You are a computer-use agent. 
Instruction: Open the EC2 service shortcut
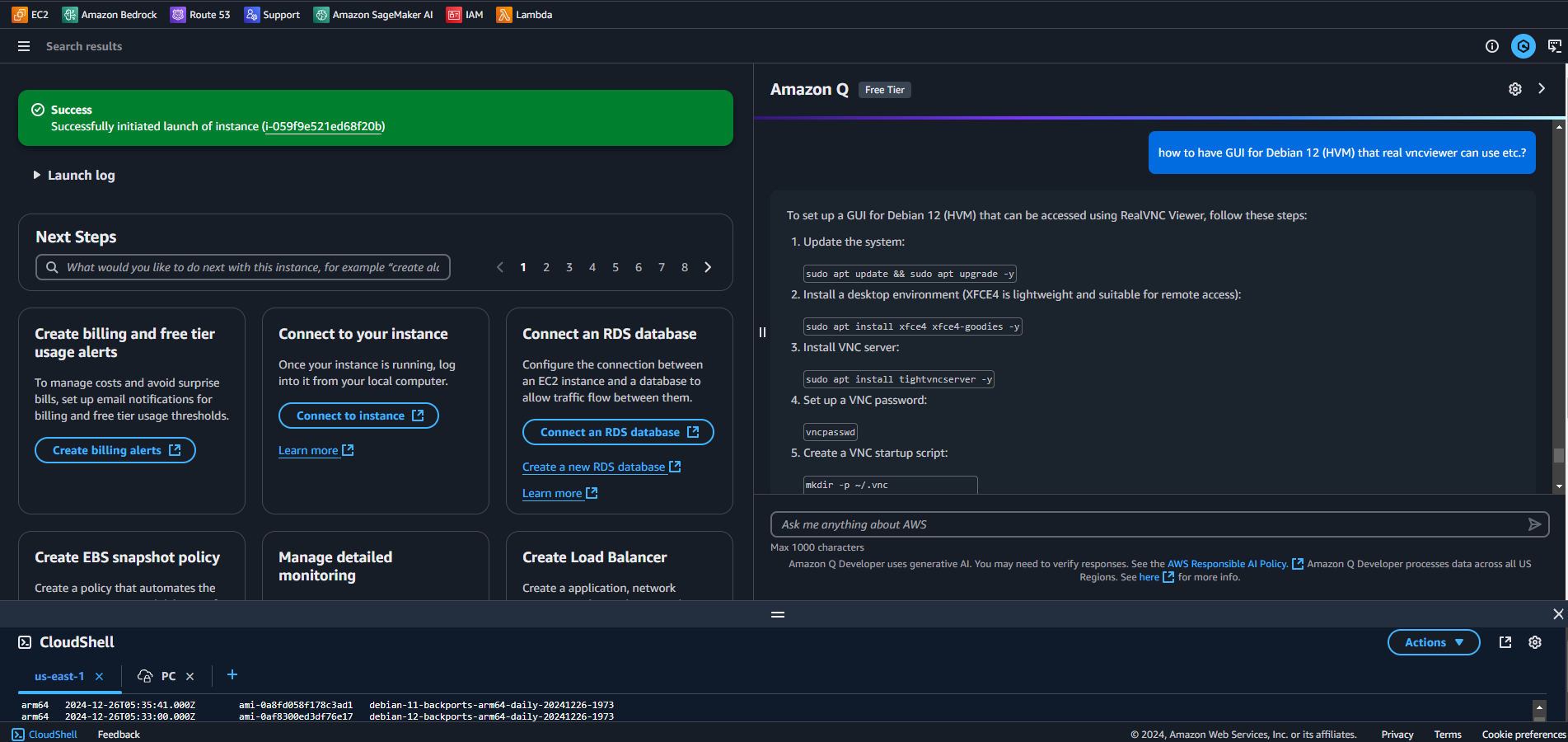[30, 14]
